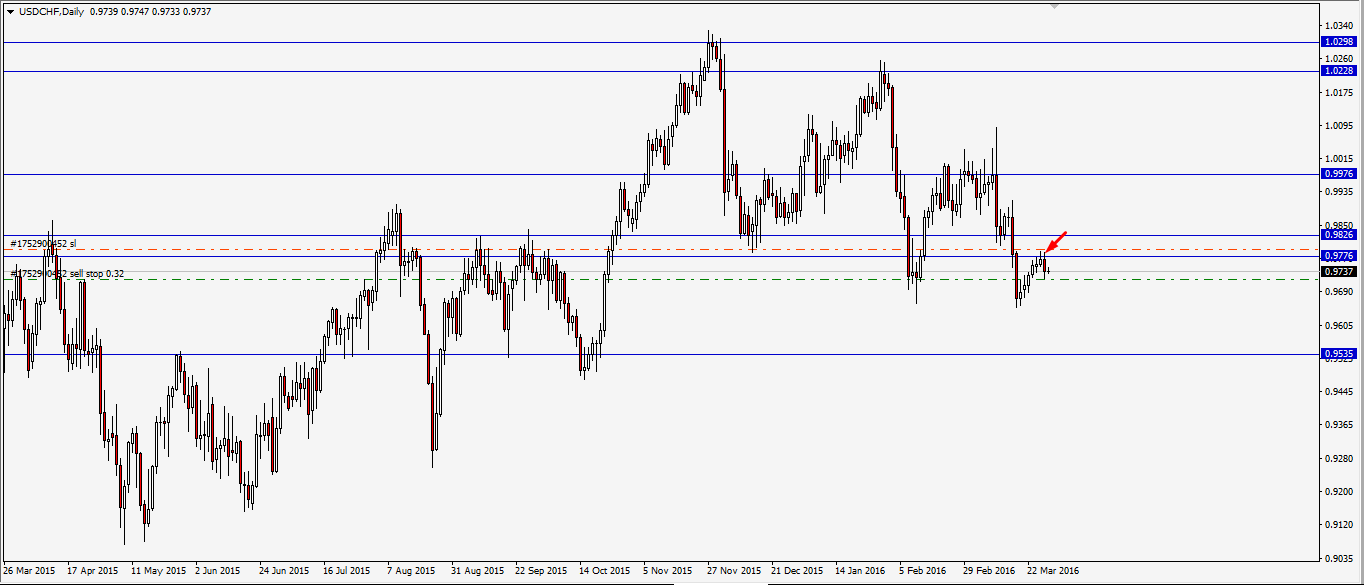Click the 14 Jan 2016 date label
The width and height of the screenshot is (1364, 585).
coord(861,571)
